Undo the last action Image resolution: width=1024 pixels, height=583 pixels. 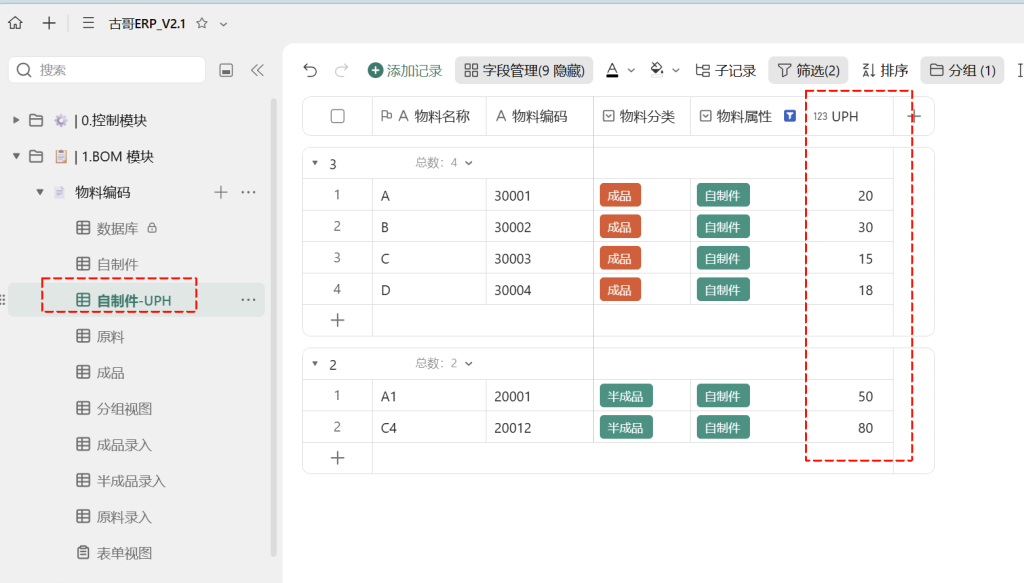(310, 70)
